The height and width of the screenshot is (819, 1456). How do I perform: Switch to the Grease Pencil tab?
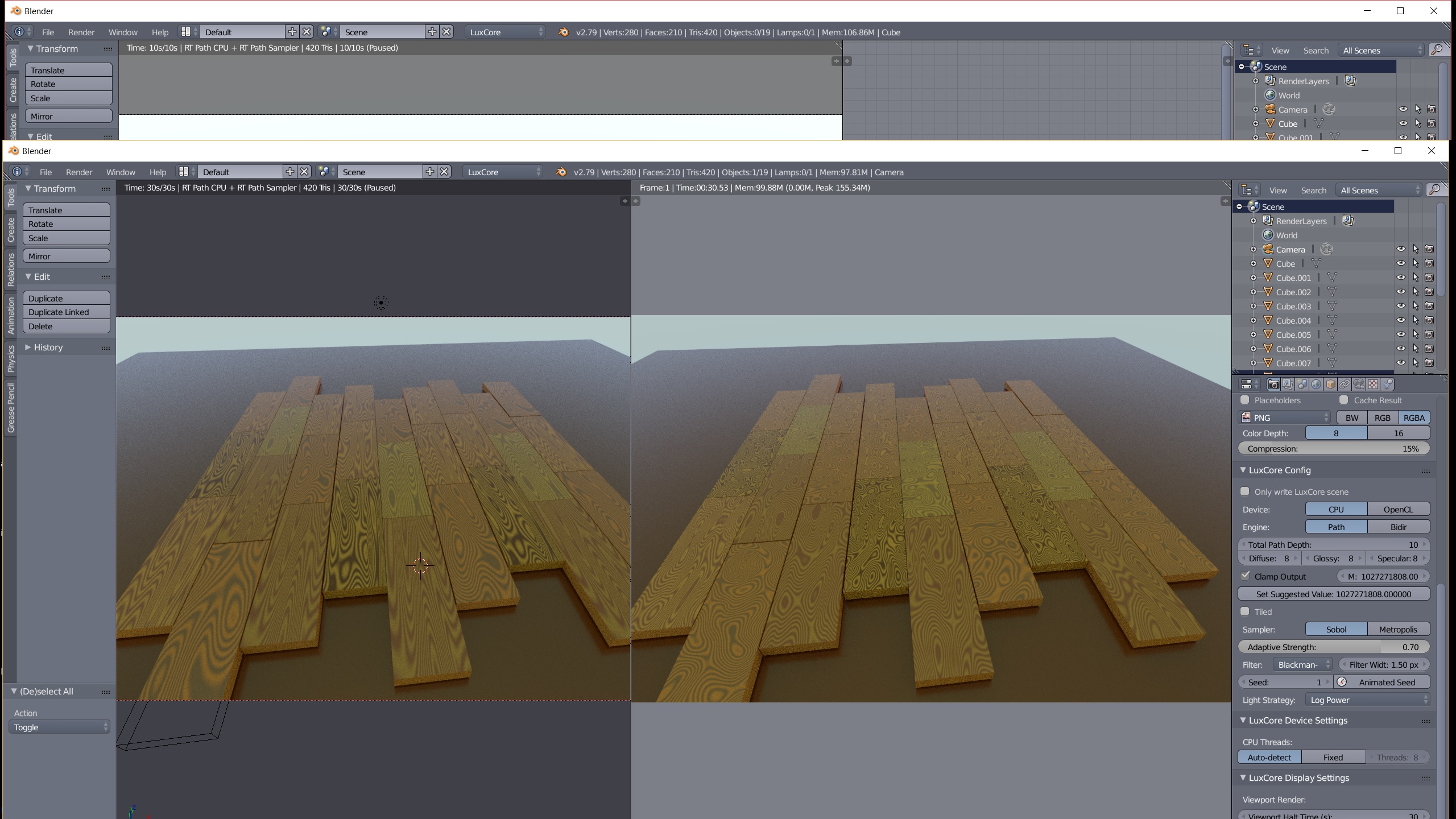[10, 408]
